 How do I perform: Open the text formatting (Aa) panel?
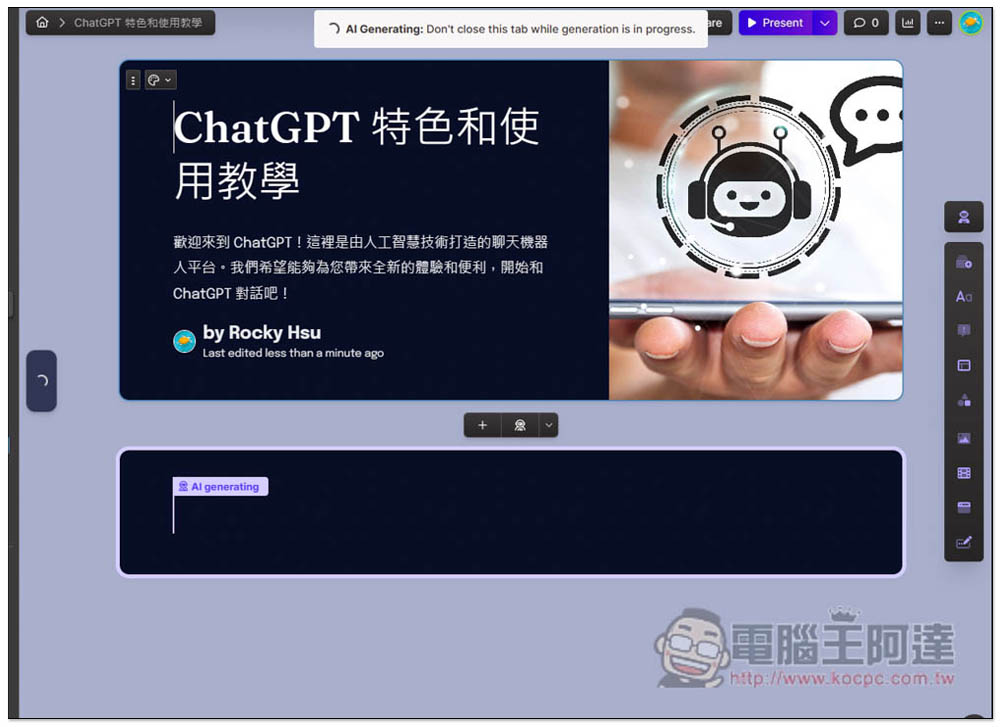coord(963,297)
